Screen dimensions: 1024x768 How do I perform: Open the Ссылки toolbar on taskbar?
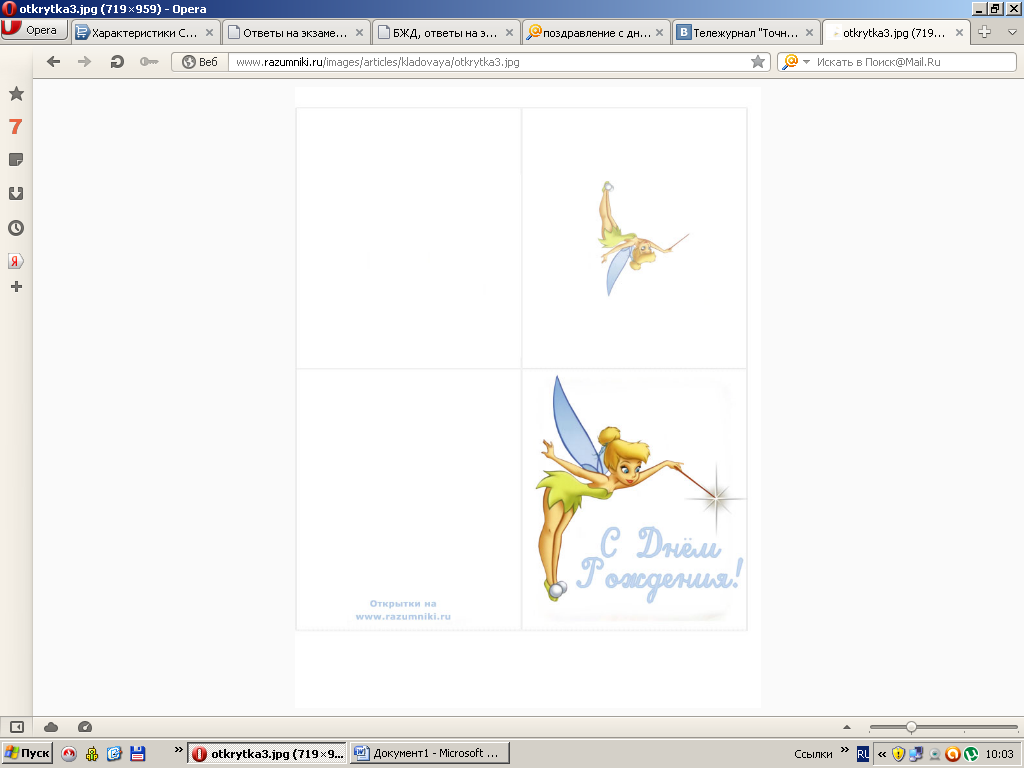813,754
